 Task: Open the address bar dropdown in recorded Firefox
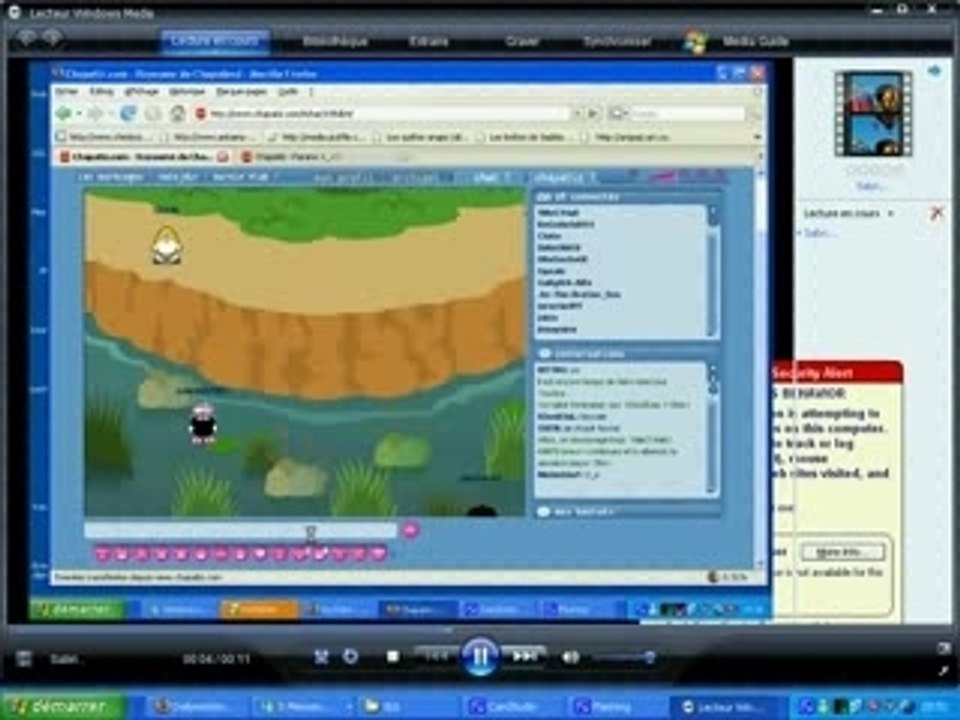pos(576,113)
